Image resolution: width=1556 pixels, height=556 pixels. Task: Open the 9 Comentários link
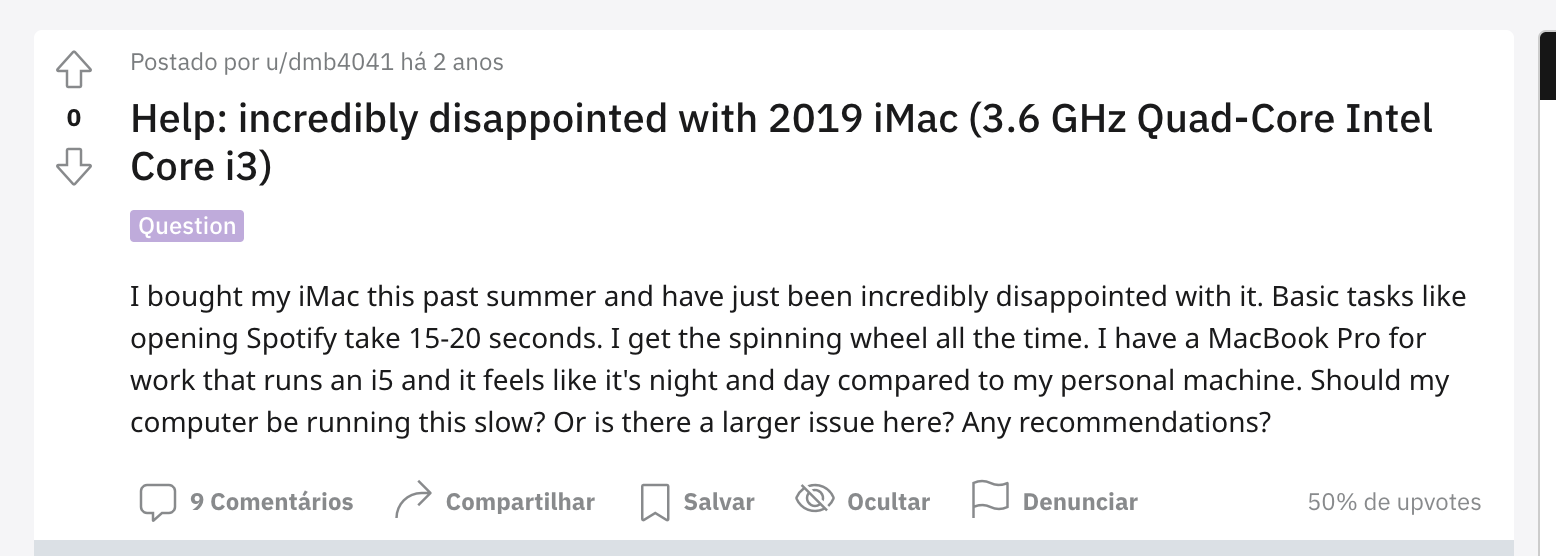point(271,501)
